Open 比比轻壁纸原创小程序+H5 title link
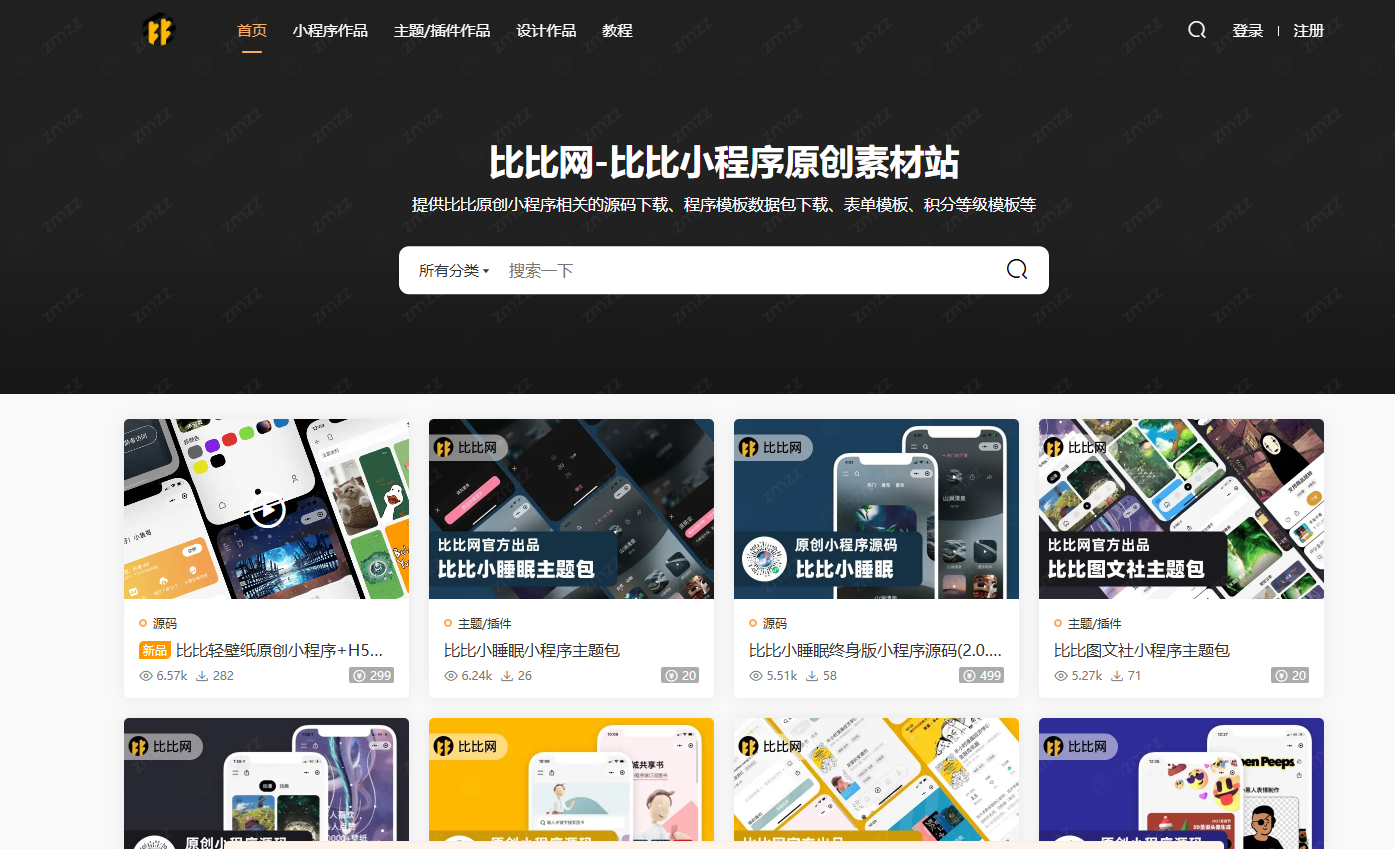Viewport: 1395px width, 849px height. [280, 651]
